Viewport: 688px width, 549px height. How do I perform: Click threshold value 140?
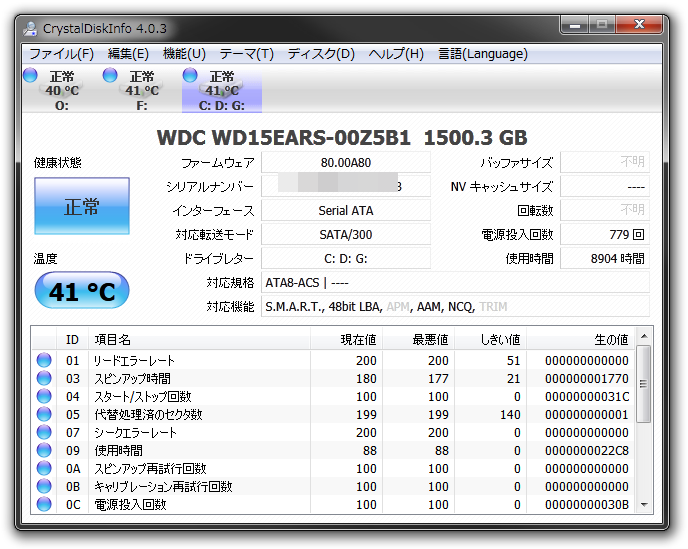coord(510,415)
